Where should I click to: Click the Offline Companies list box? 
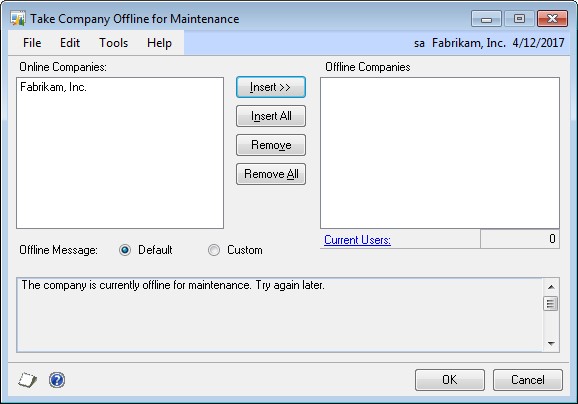pyautogui.click(x=440, y=153)
